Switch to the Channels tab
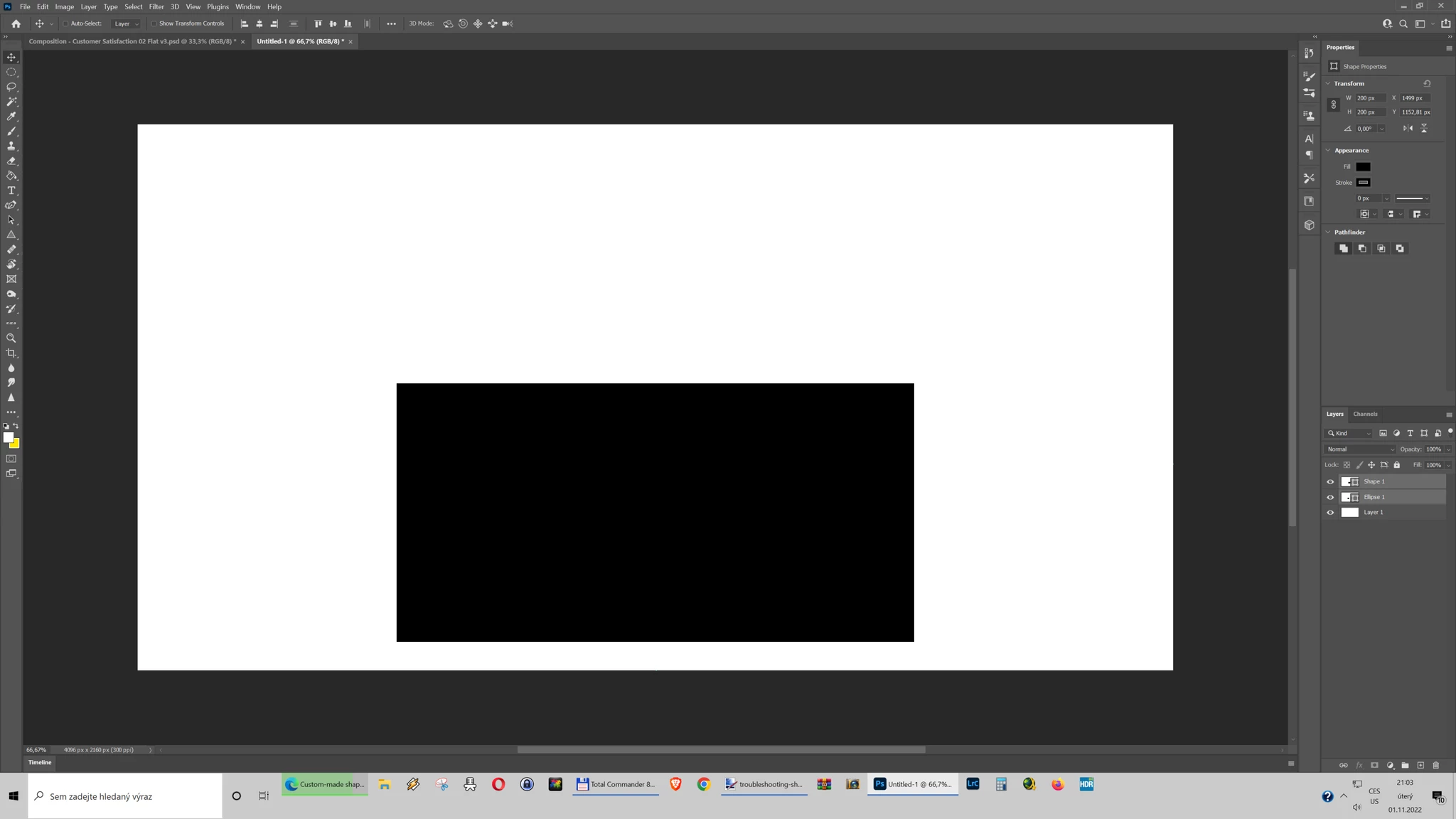 (1365, 414)
